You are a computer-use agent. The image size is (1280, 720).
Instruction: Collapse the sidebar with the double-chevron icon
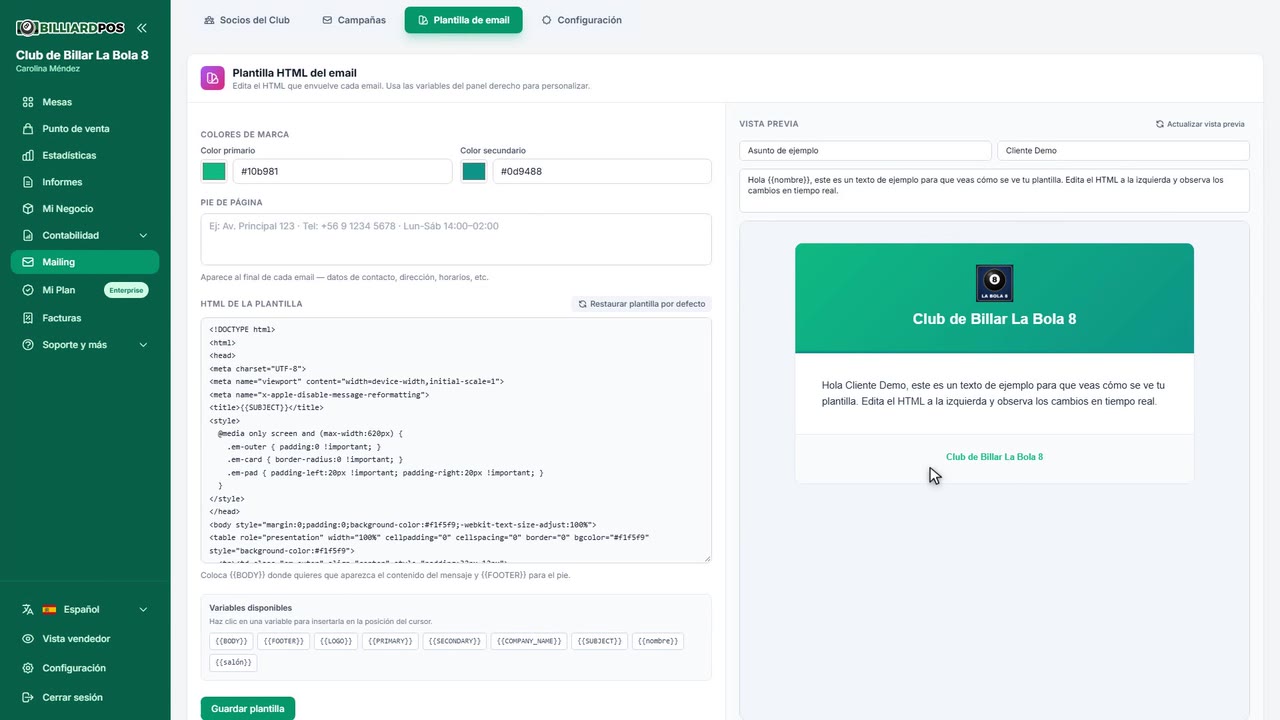(x=141, y=28)
